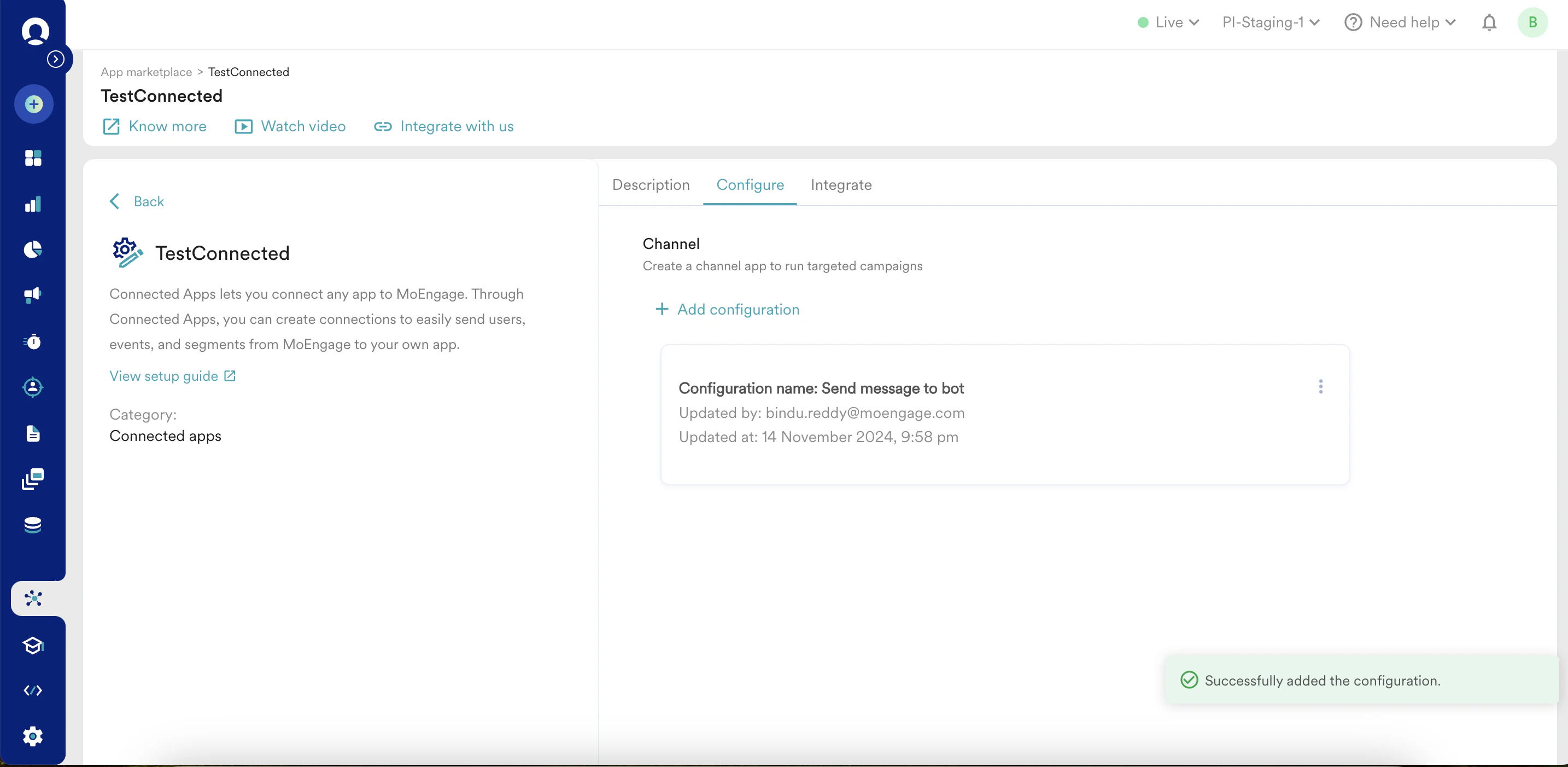Open the pie chart segments icon
Screen dimensions: 1568x767
[33, 250]
